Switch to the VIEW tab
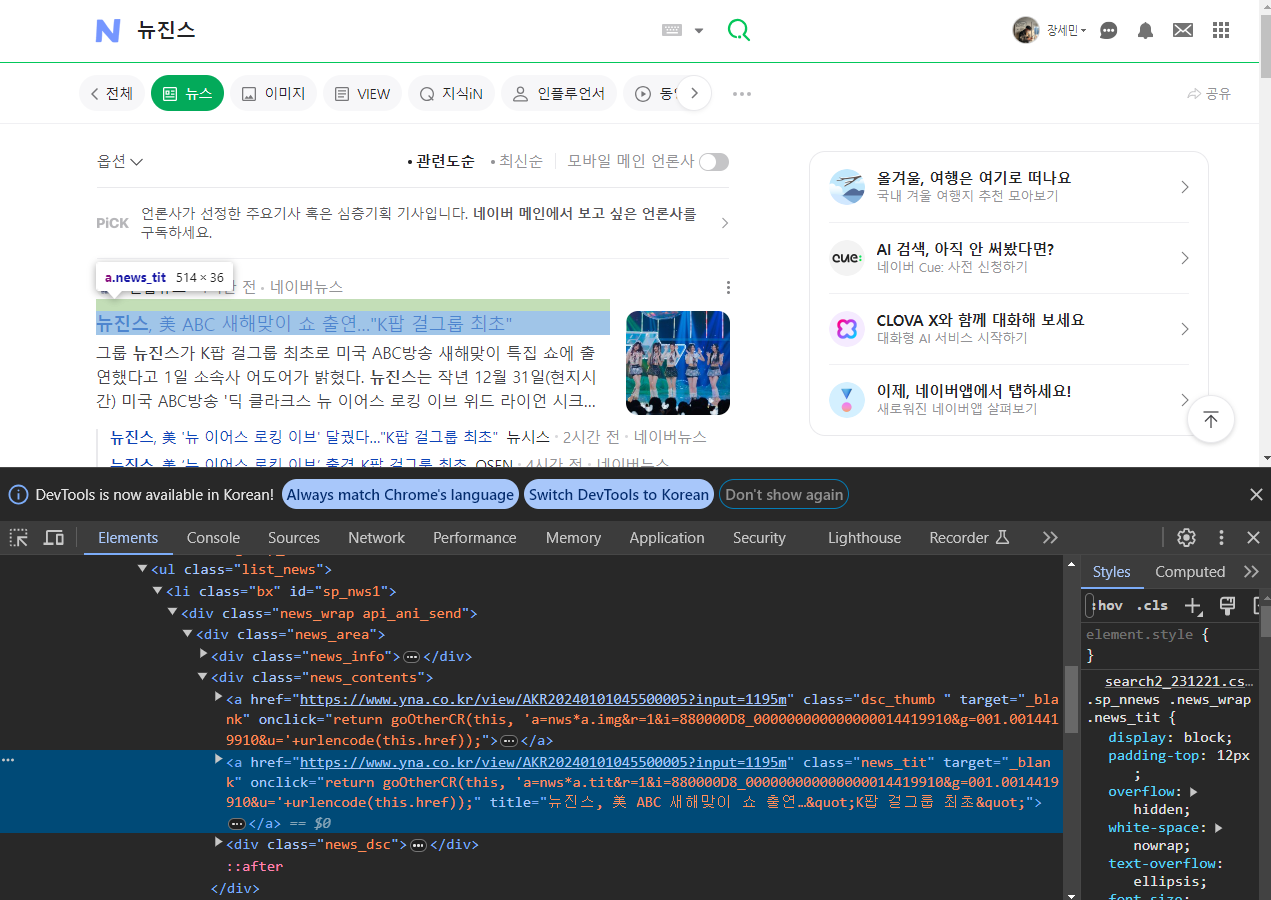 tap(362, 93)
